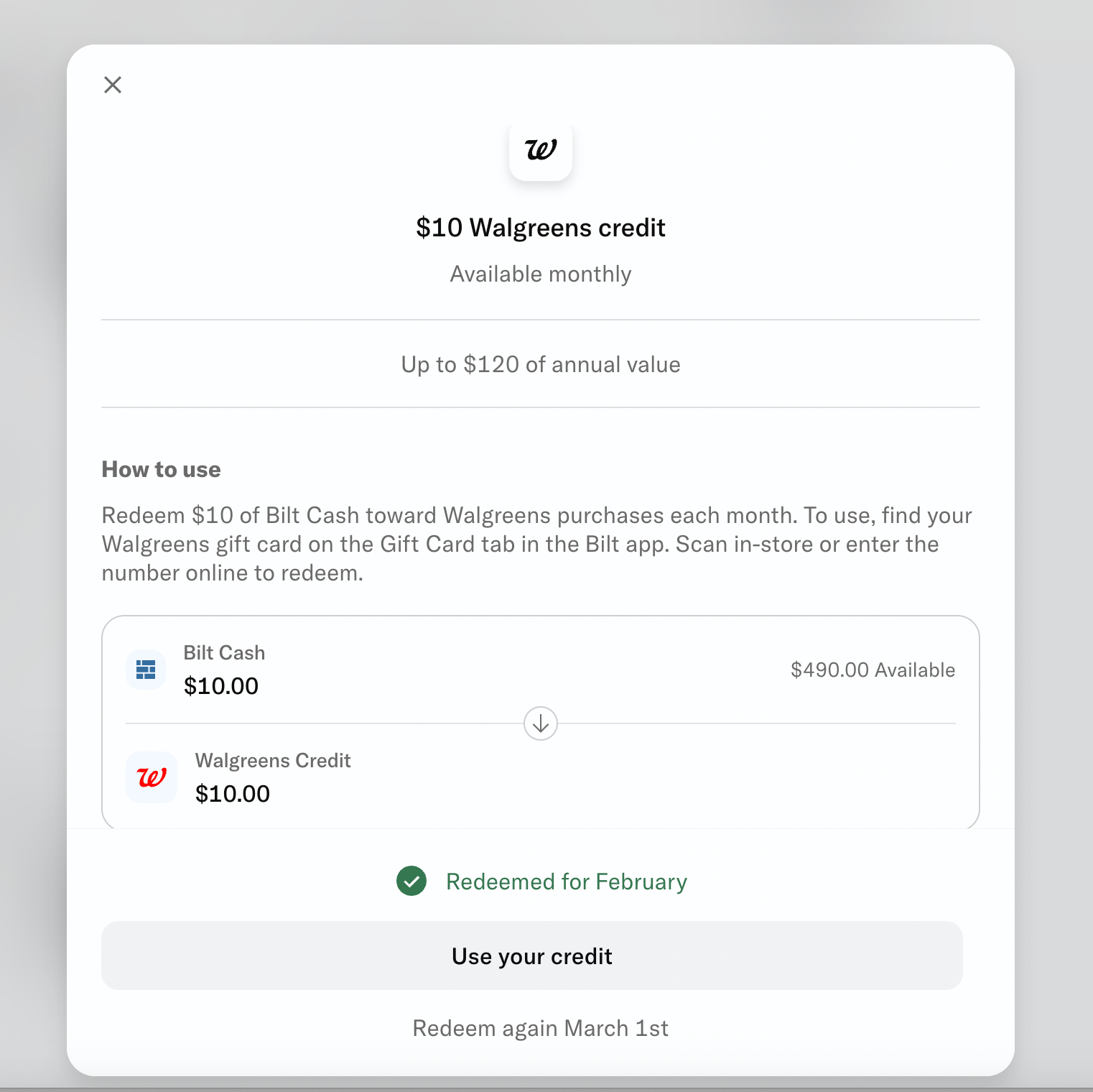Click the Walgreens logo at the top
Viewport: 1093px width, 1092px height.
tap(540, 151)
